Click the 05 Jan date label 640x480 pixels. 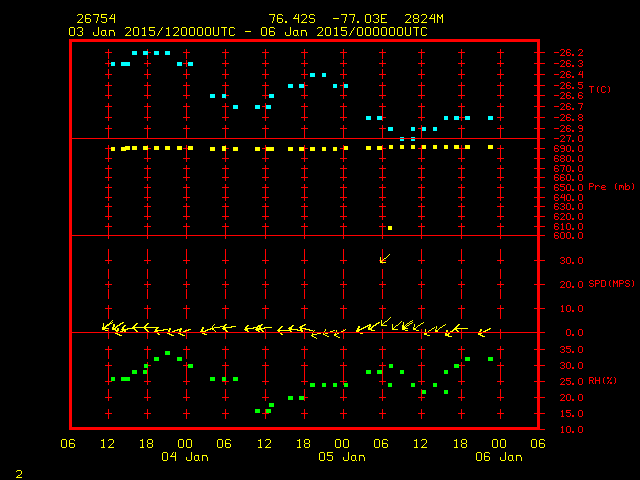[x=341, y=457]
